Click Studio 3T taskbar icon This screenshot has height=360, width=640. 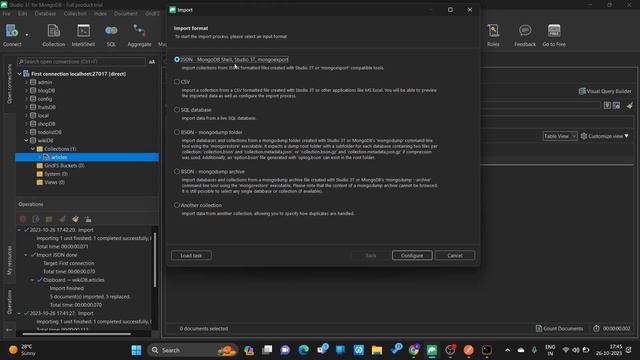click(x=432, y=350)
